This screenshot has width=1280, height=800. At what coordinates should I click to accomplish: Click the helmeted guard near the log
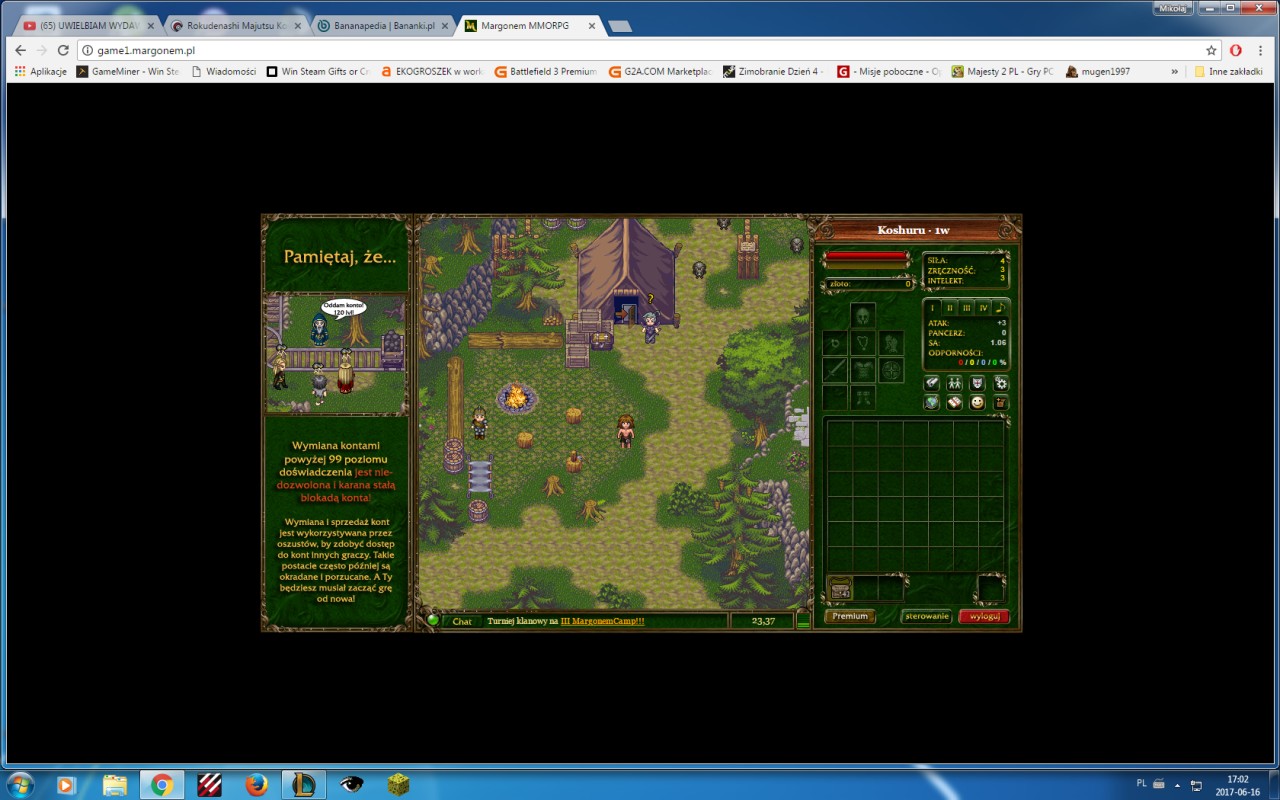point(479,422)
